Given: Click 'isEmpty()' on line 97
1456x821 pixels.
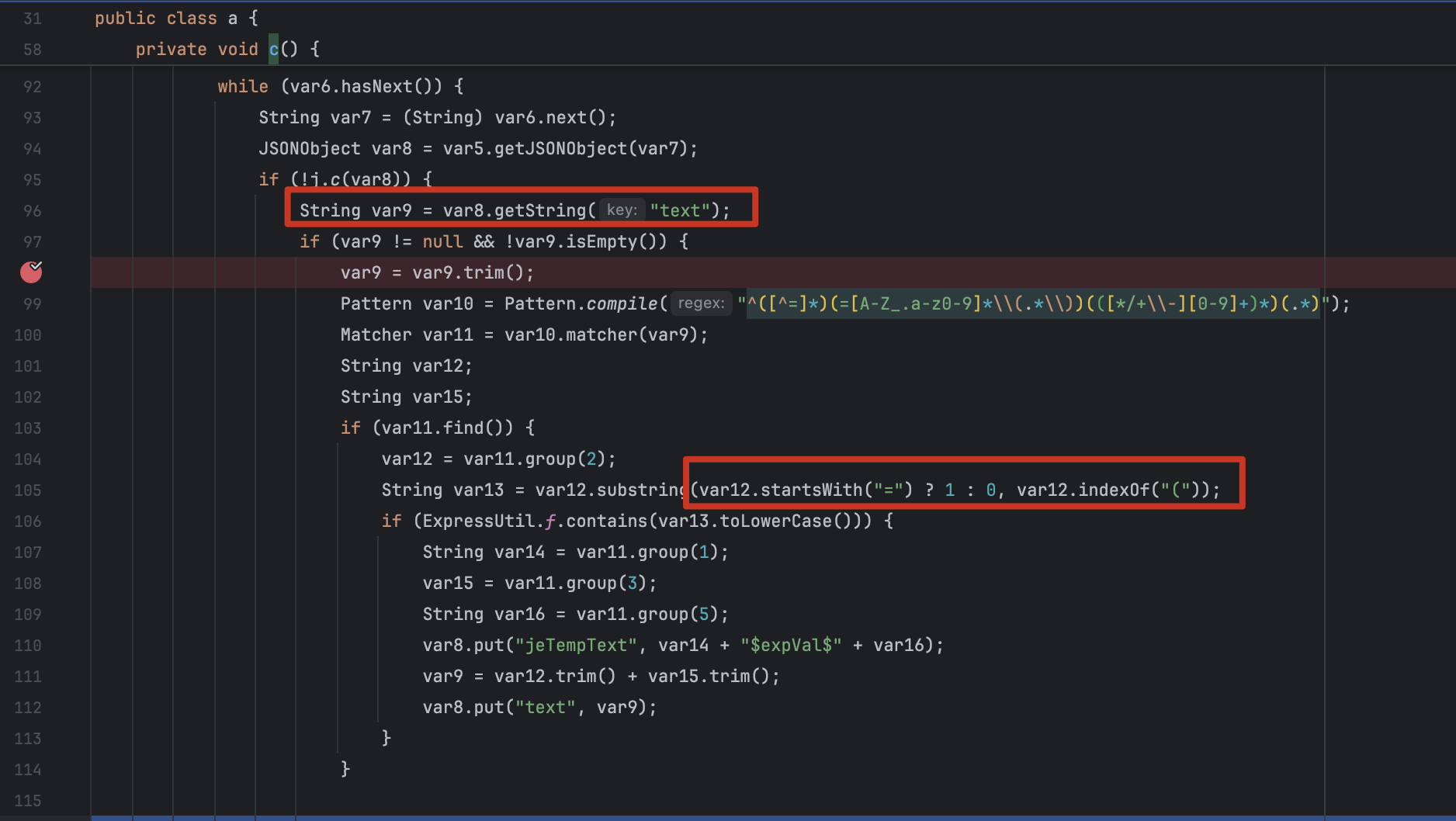Looking at the screenshot, I should pos(612,241).
